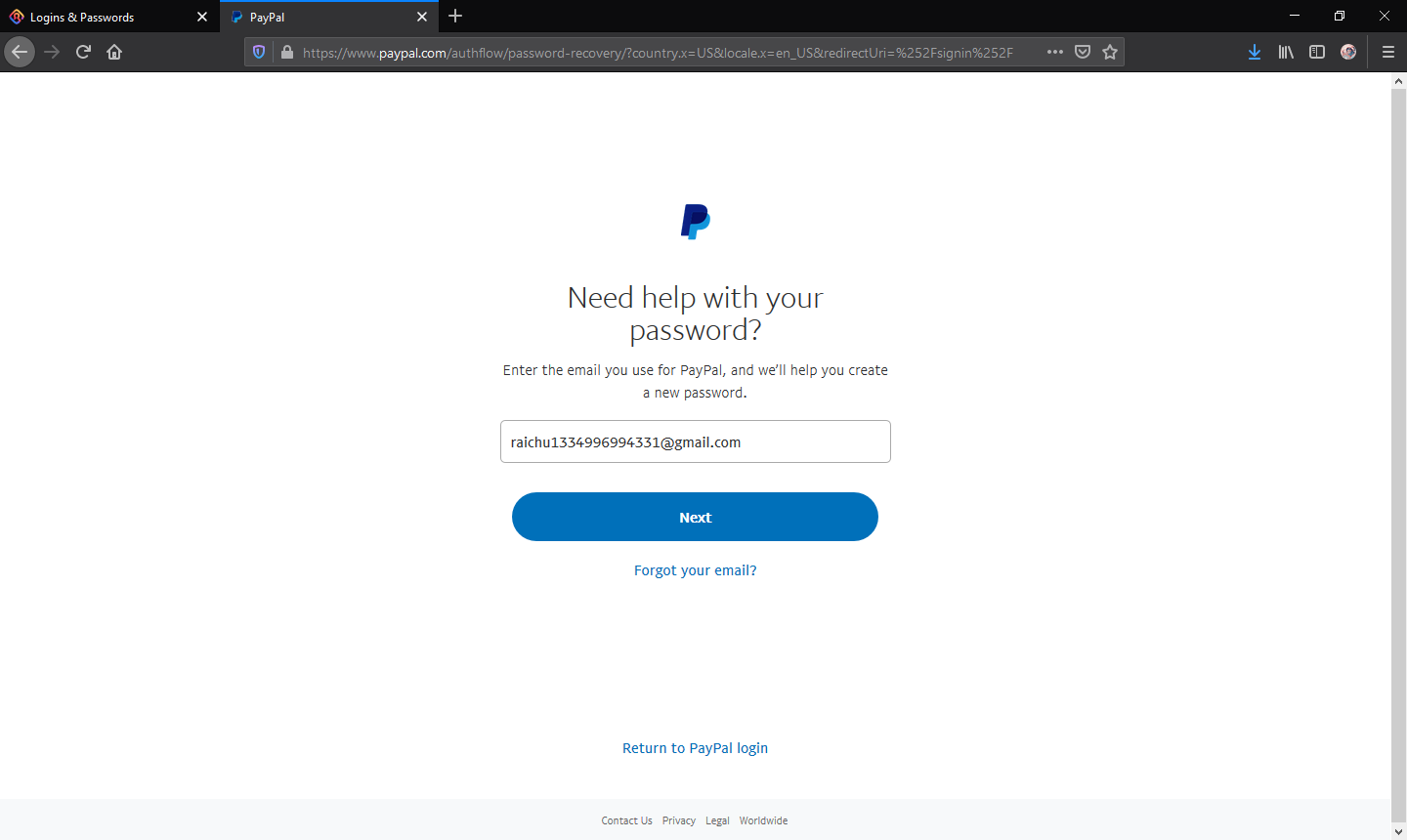Screen dimensions: 1407x840
Task: Open the Forgot your email link
Action: coord(695,570)
